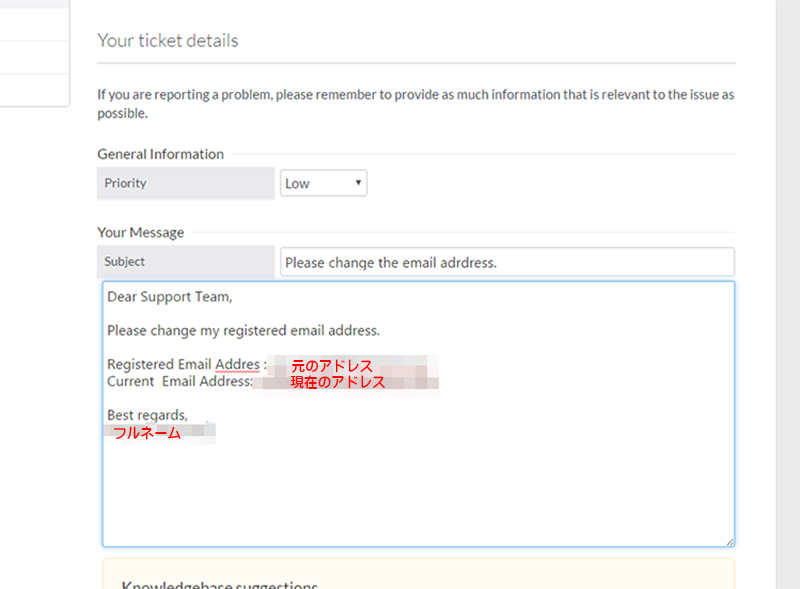Click the message box resize handle
The image size is (800, 589).
click(729, 541)
